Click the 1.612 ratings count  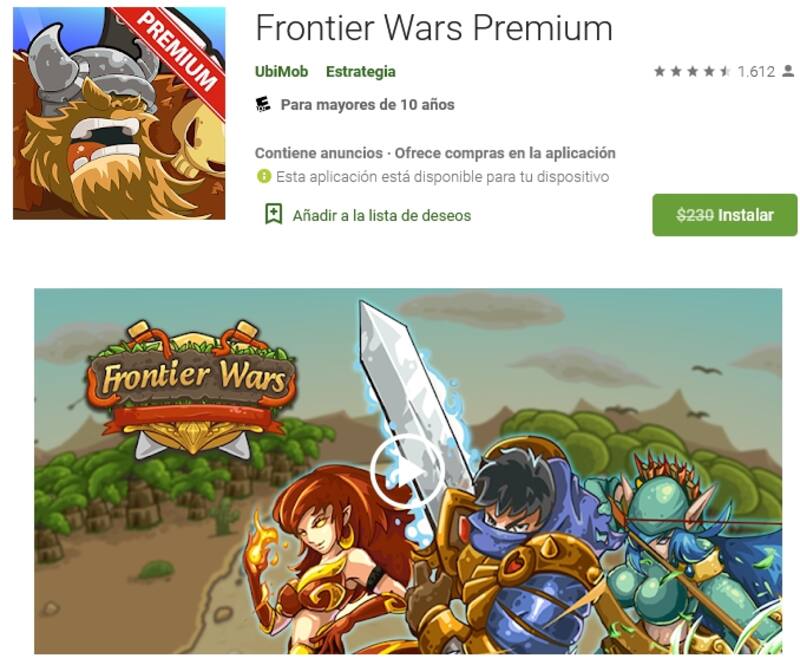[x=756, y=71]
